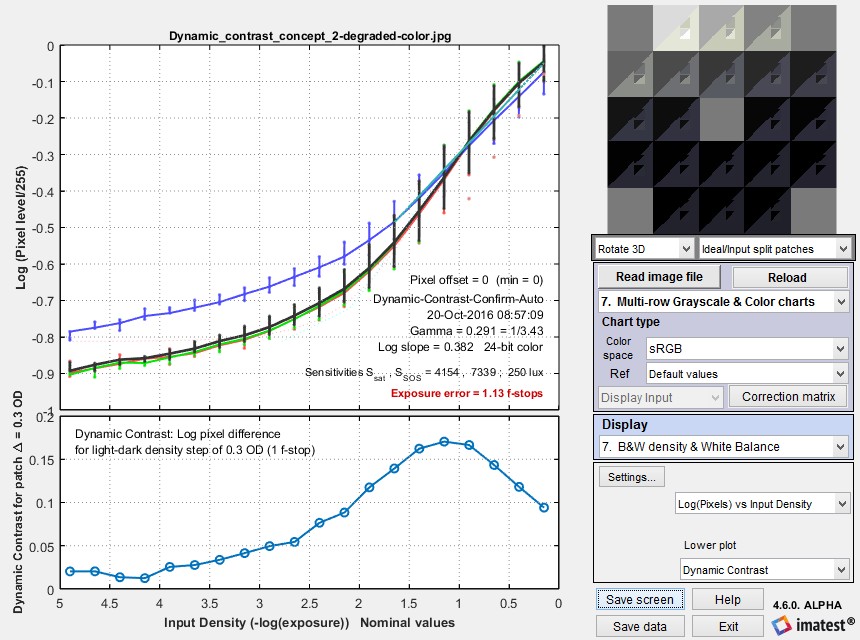The height and width of the screenshot is (640, 860).
Task: Open the Correction matrix dialog
Action: point(788,396)
